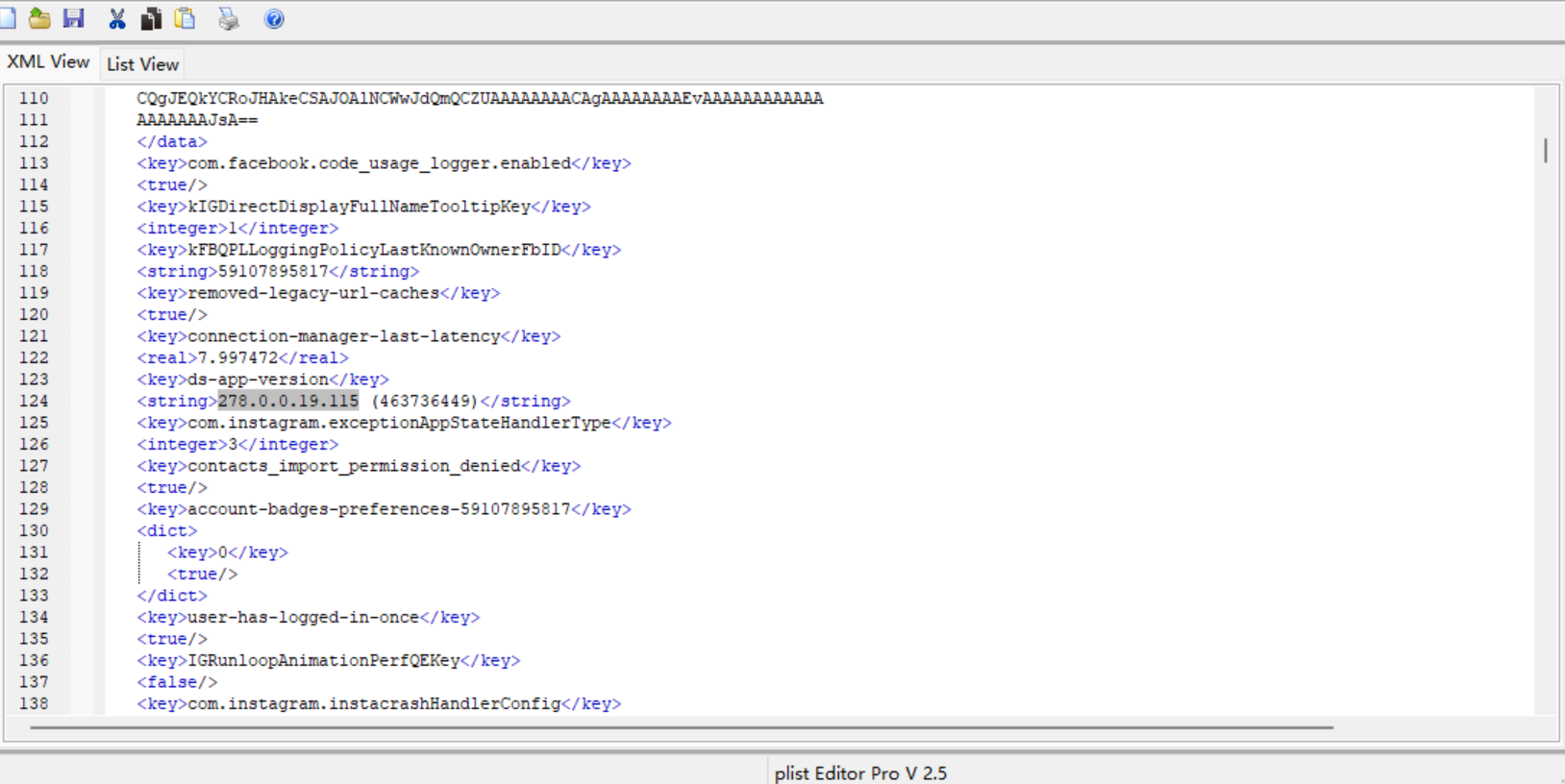Click the <true/> value on line 114

pyautogui.click(x=171, y=185)
